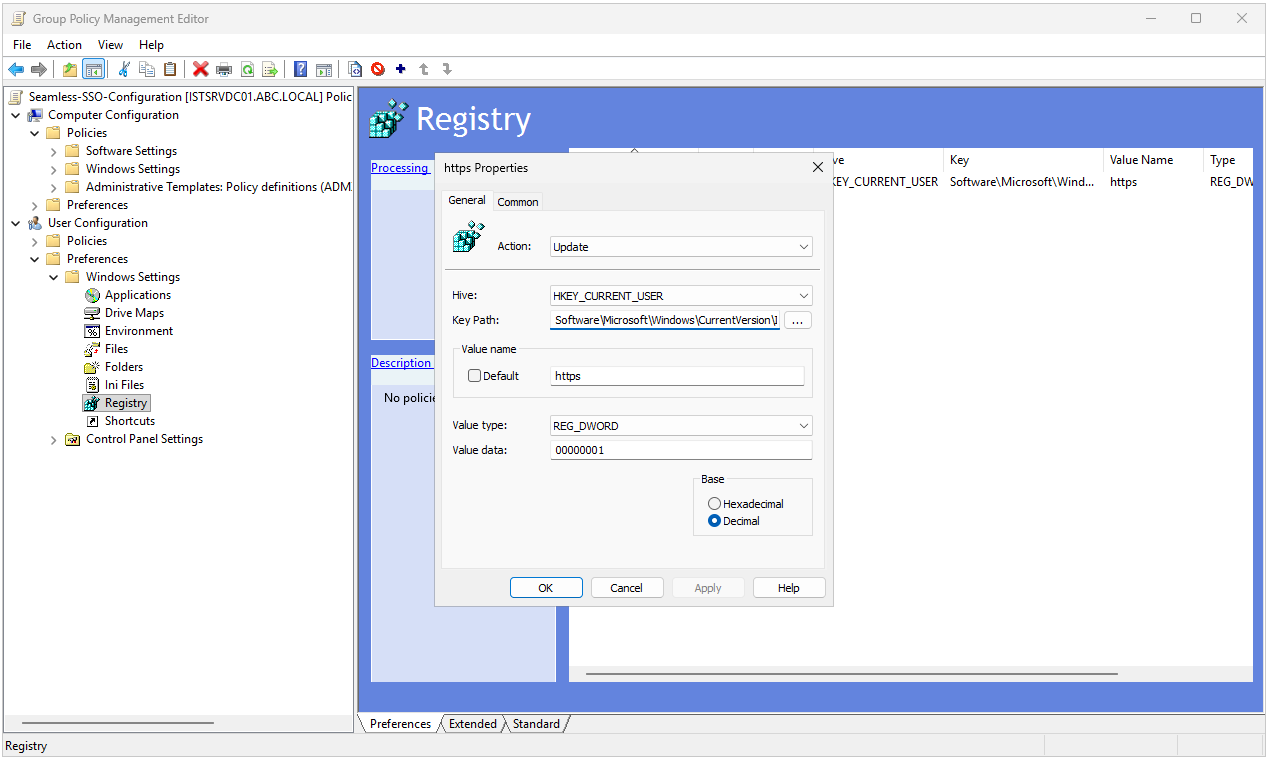Image resolution: width=1268 pixels, height=758 pixels.
Task: Click the grey Forward arrow in toolbar
Action: point(39,69)
